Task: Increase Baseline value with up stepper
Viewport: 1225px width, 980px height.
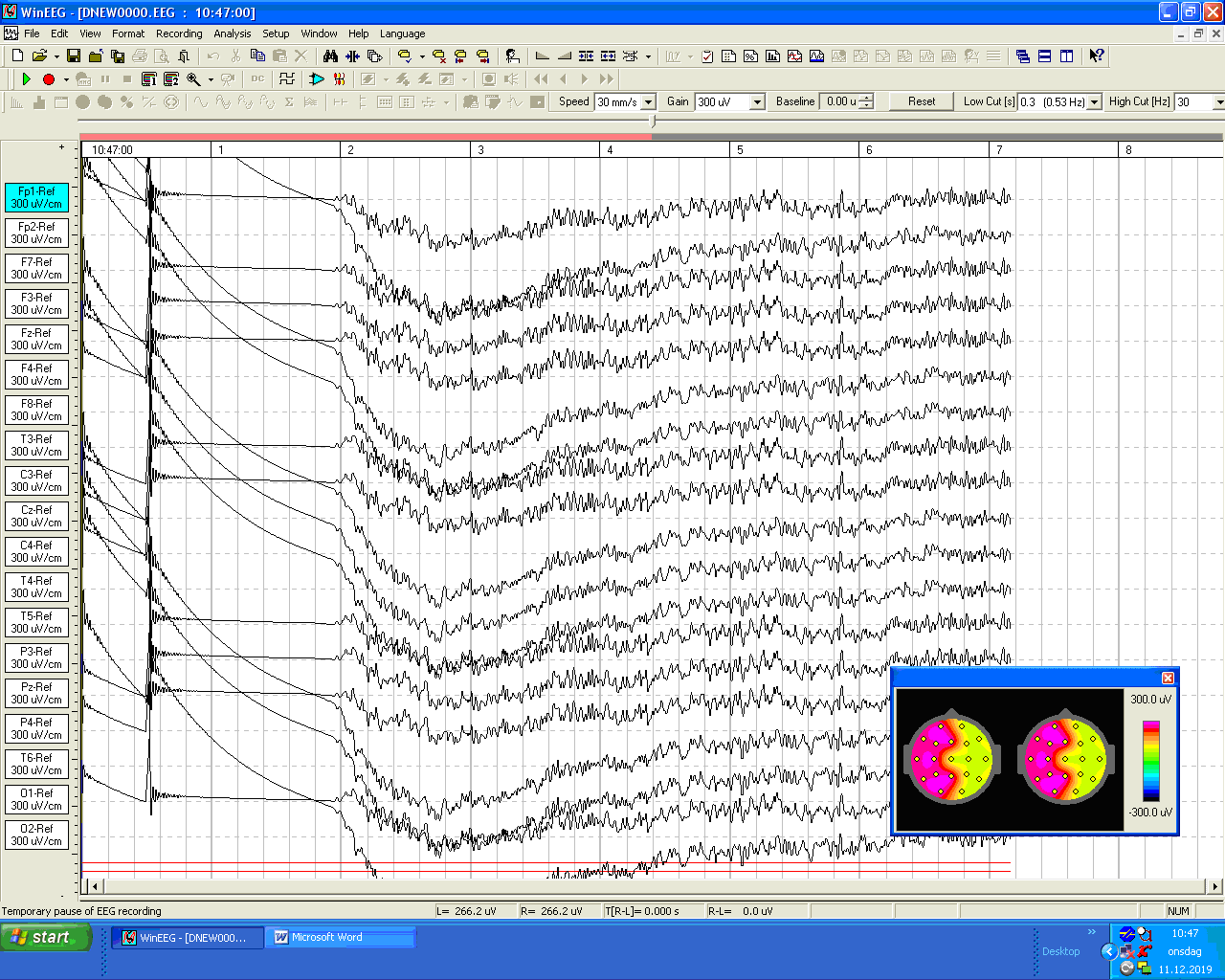Action: point(866,98)
